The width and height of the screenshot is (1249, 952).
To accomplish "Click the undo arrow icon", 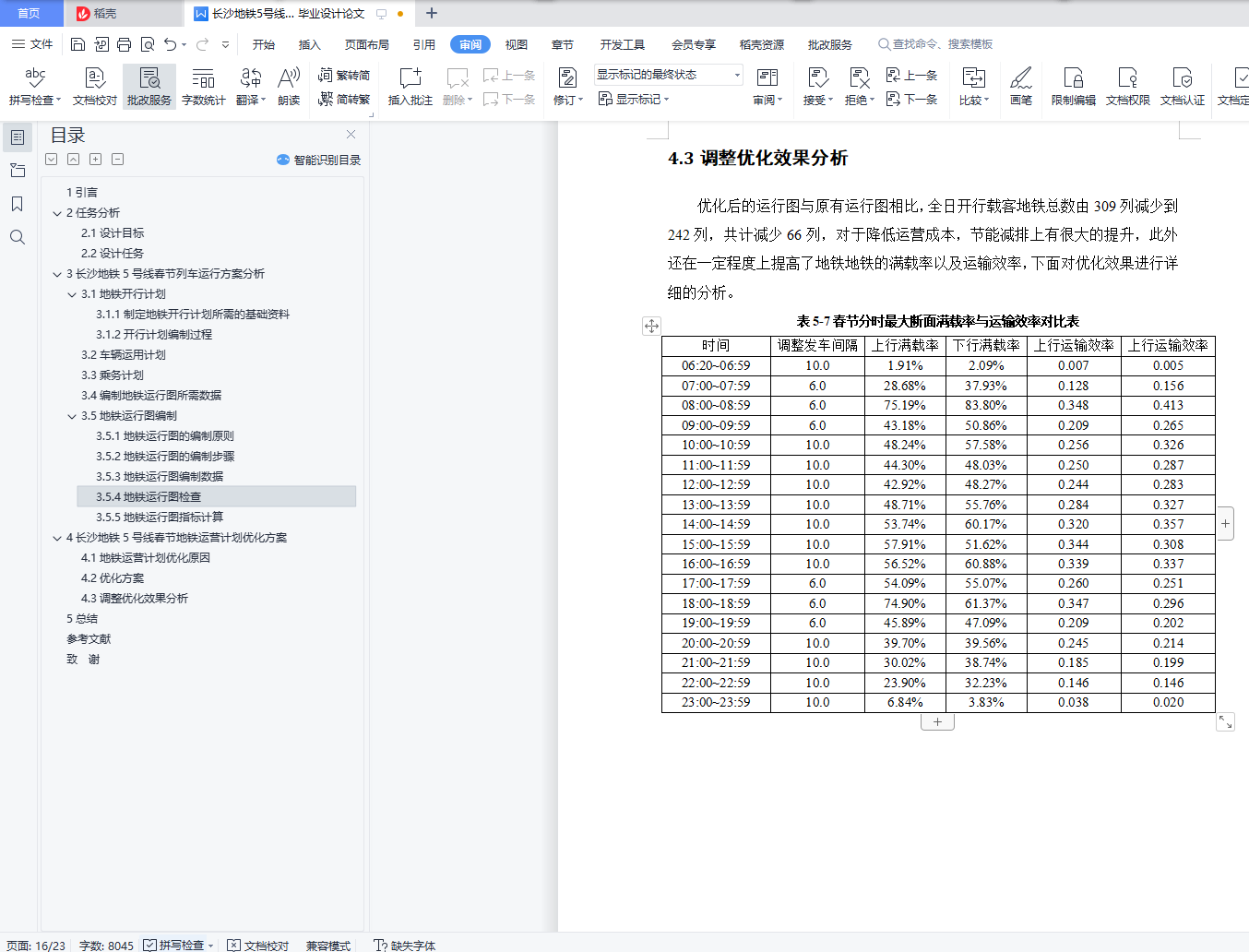I will [x=170, y=44].
